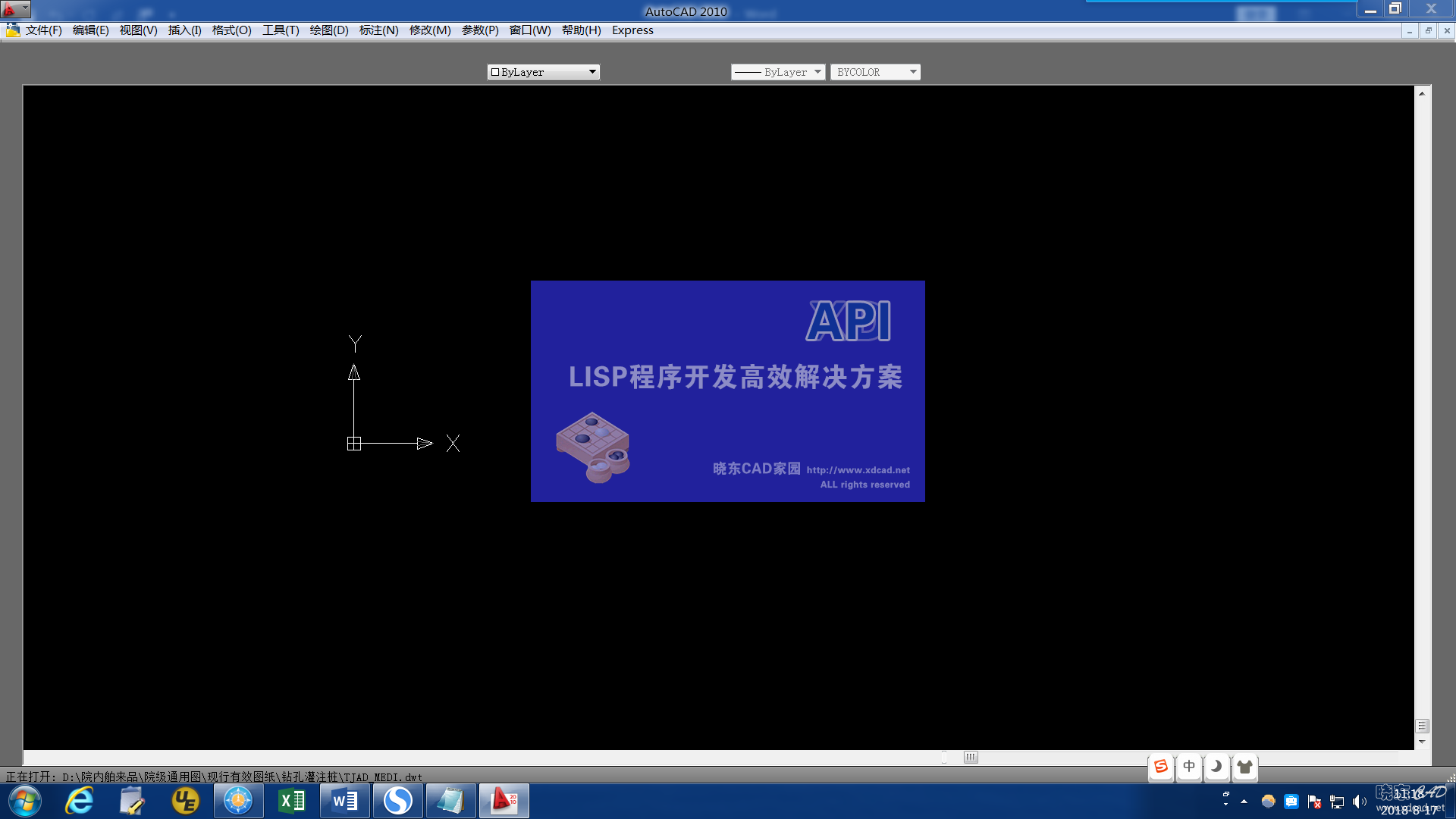Open the volume speaker tray icon
This screenshot has width=1456, height=819.
click(1359, 802)
